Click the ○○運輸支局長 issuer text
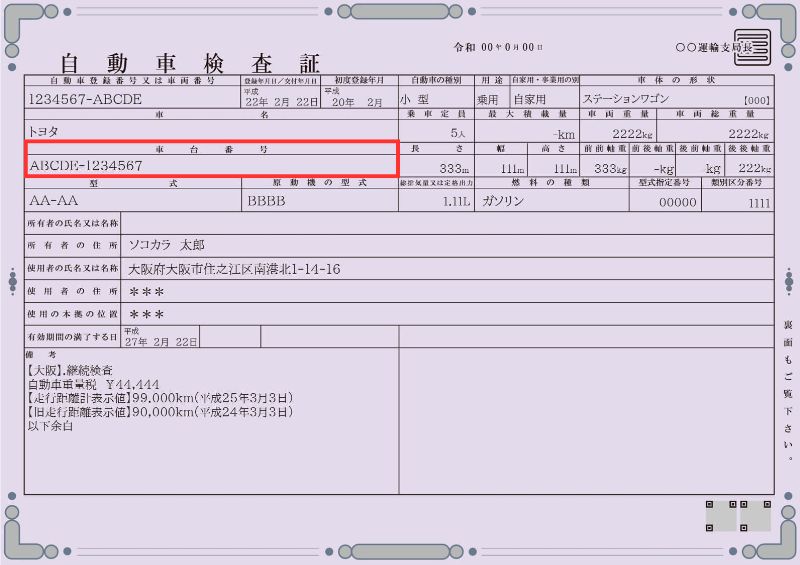 (x=714, y=47)
